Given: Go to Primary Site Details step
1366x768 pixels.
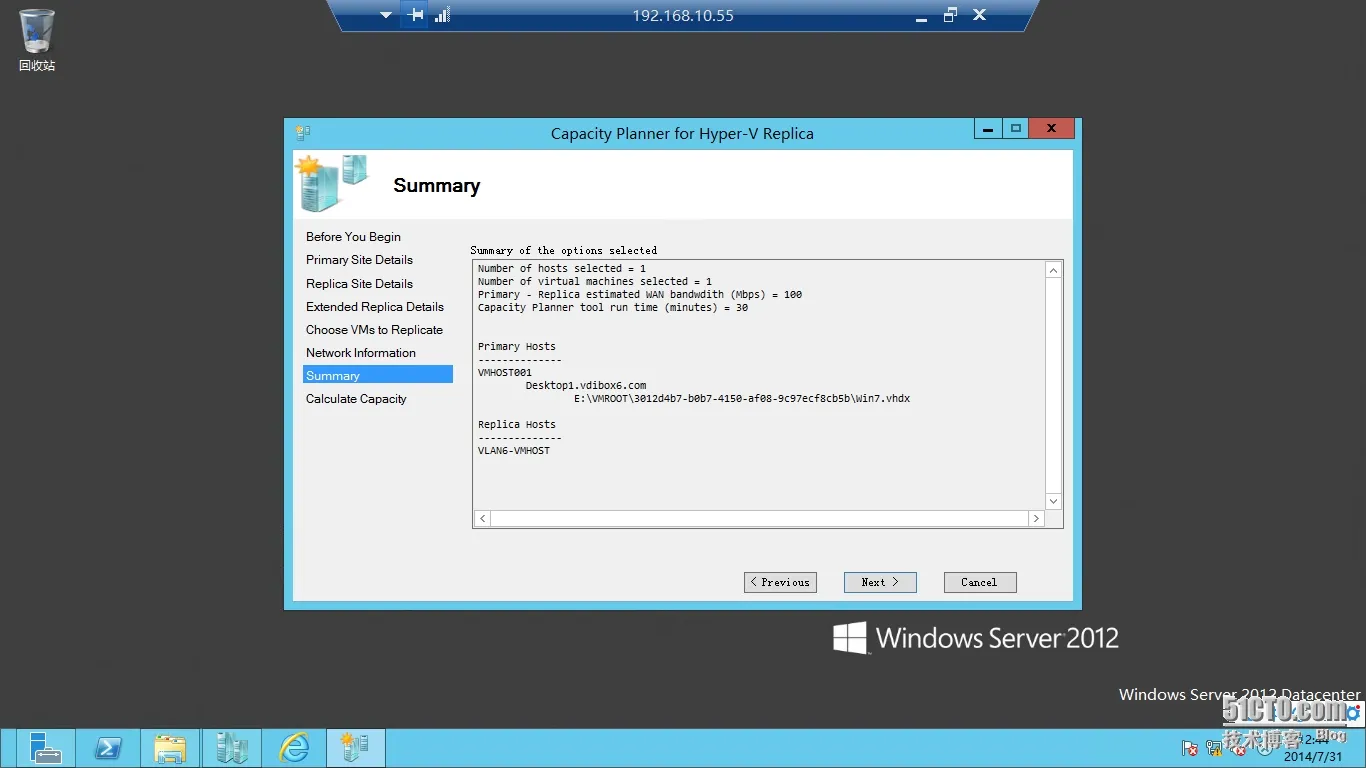Looking at the screenshot, I should click(359, 260).
